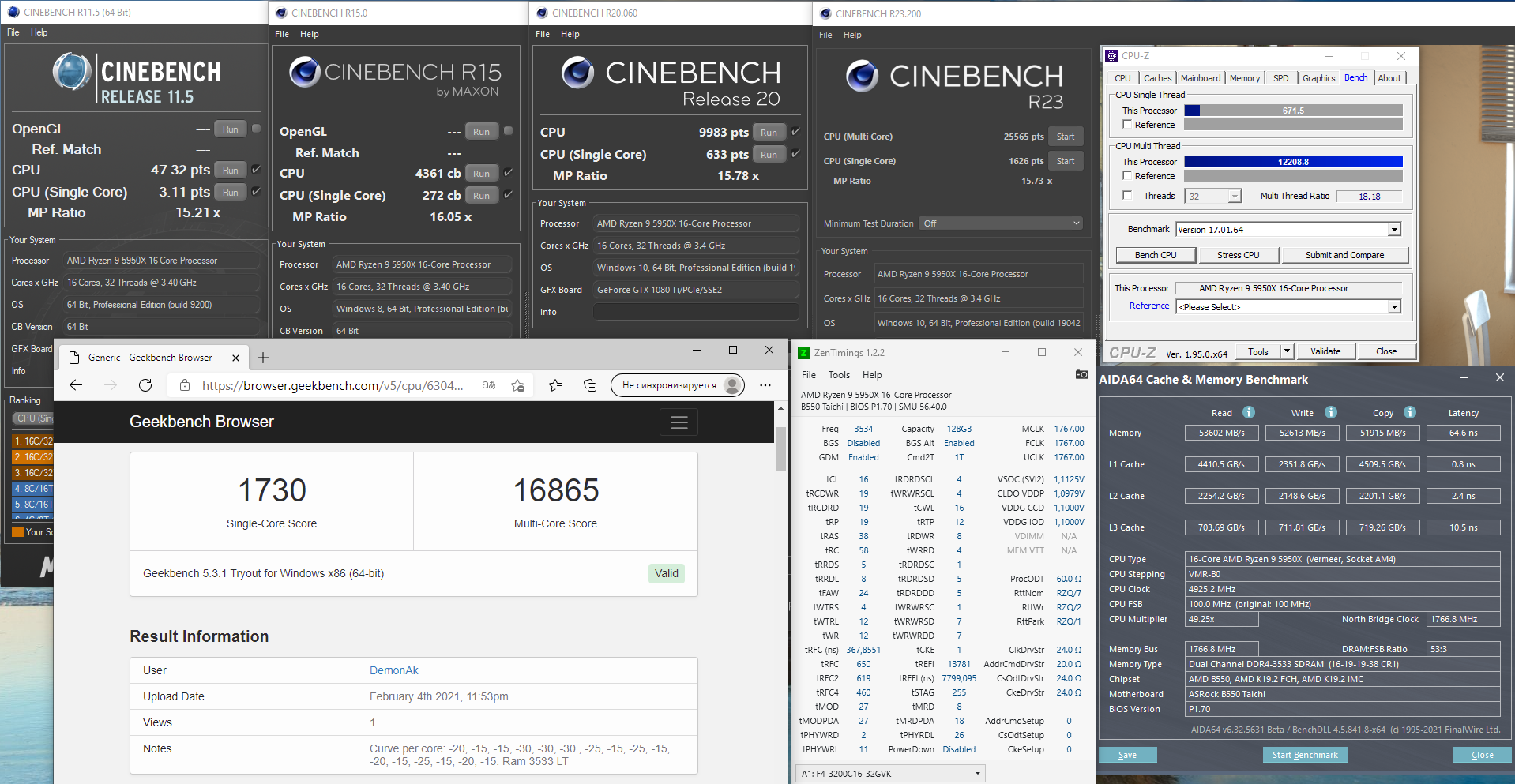Open the browser Settings and more menu

765,385
